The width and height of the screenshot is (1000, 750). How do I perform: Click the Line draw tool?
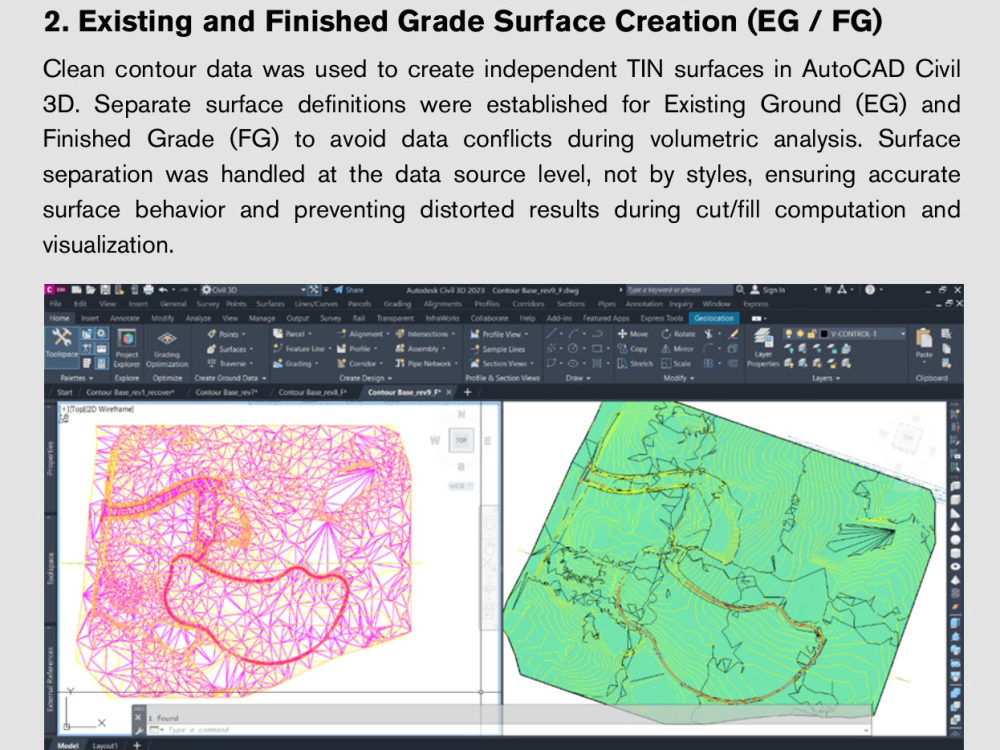550,334
